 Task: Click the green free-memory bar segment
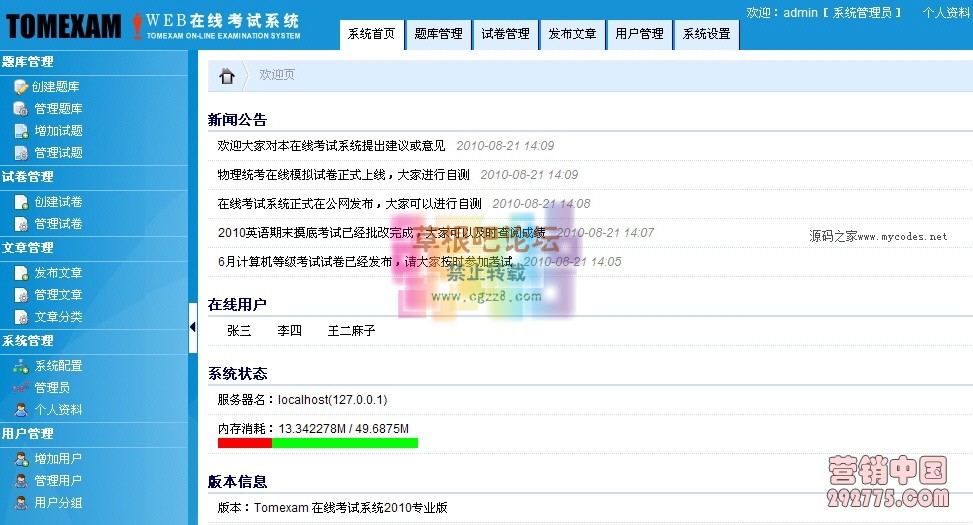click(345, 443)
